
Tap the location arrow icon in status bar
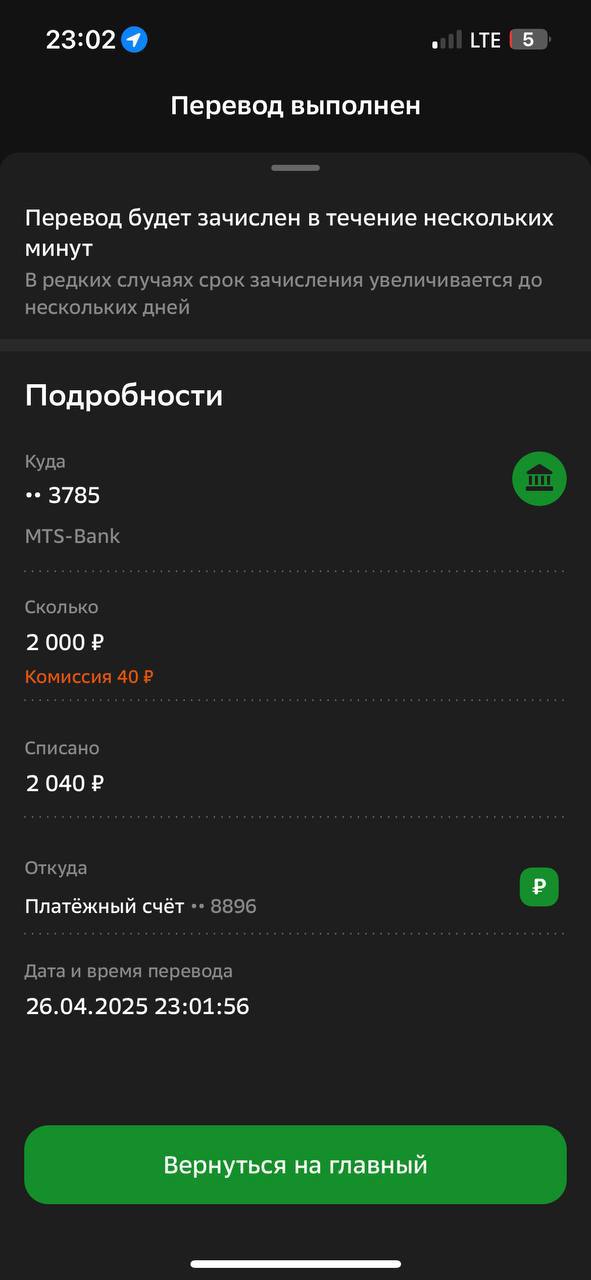134,40
